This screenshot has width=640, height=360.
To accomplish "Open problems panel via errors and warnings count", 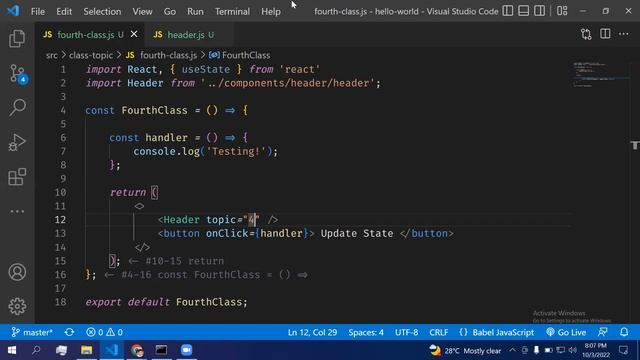I will 104,332.
